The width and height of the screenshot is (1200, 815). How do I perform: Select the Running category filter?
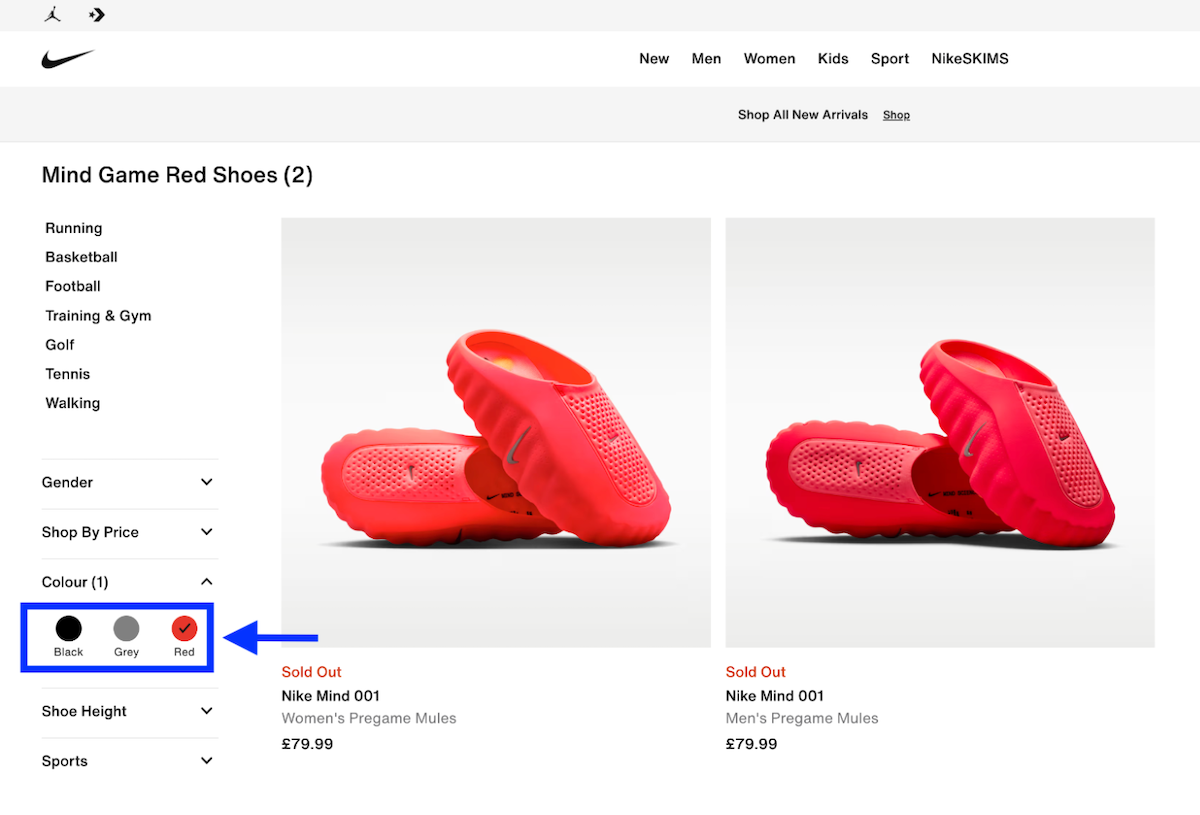point(73,228)
